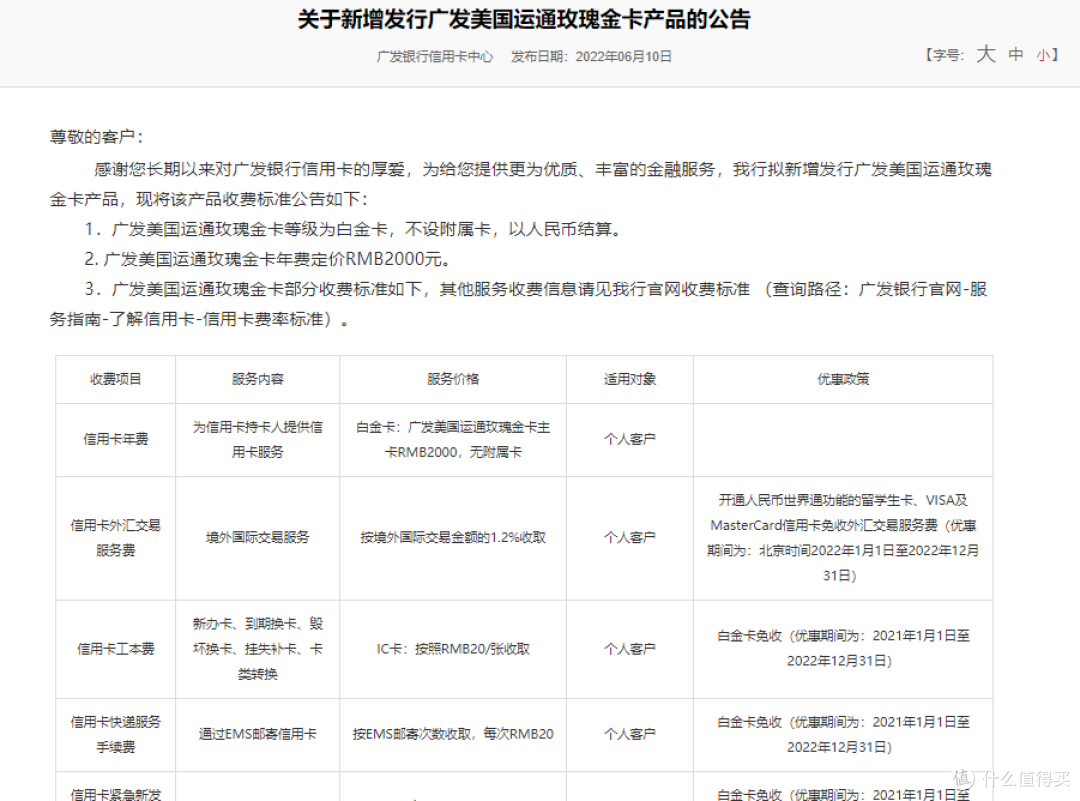Click the table header 适用对象
Screen dimensions: 1080x801
tap(630, 379)
